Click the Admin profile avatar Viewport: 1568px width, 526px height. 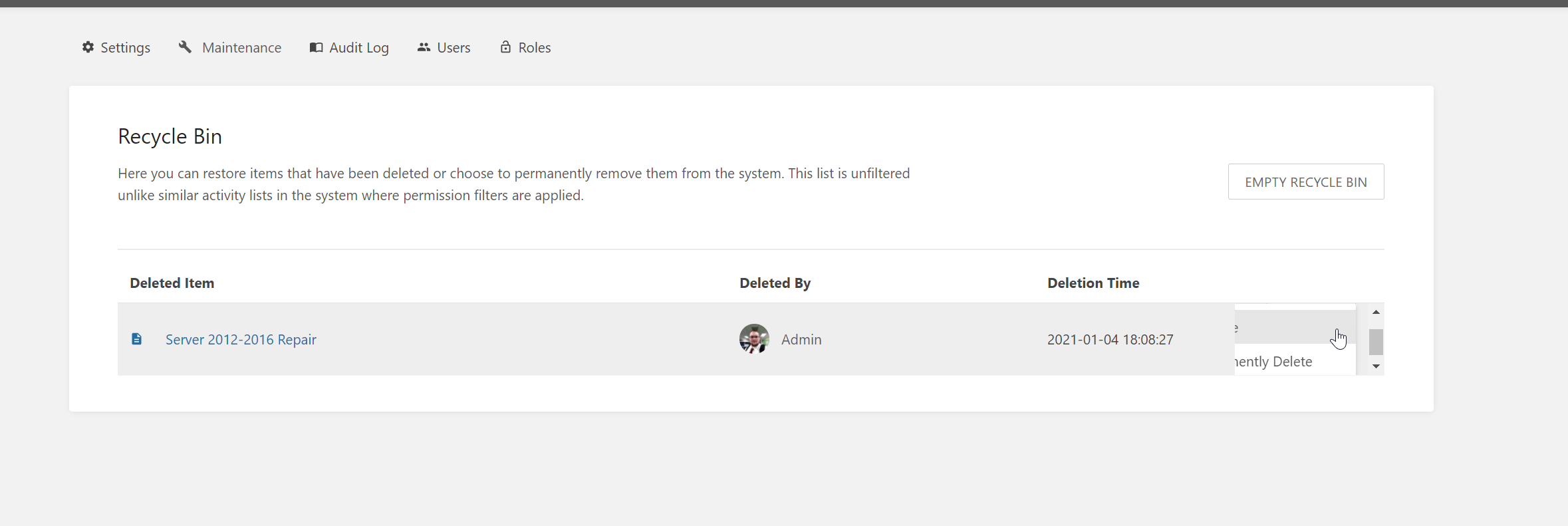pos(753,338)
